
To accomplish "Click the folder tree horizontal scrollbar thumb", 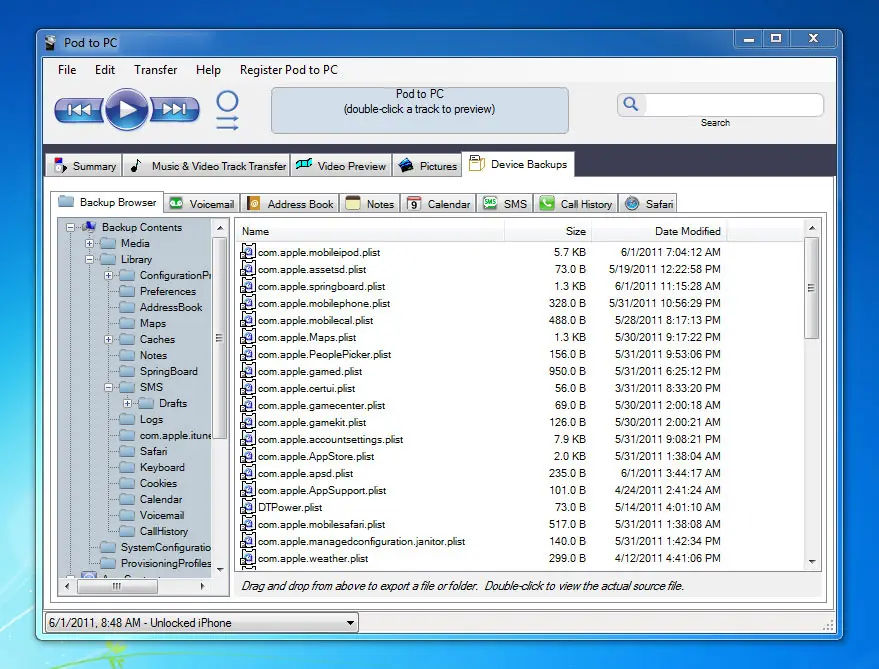I will (117, 587).
